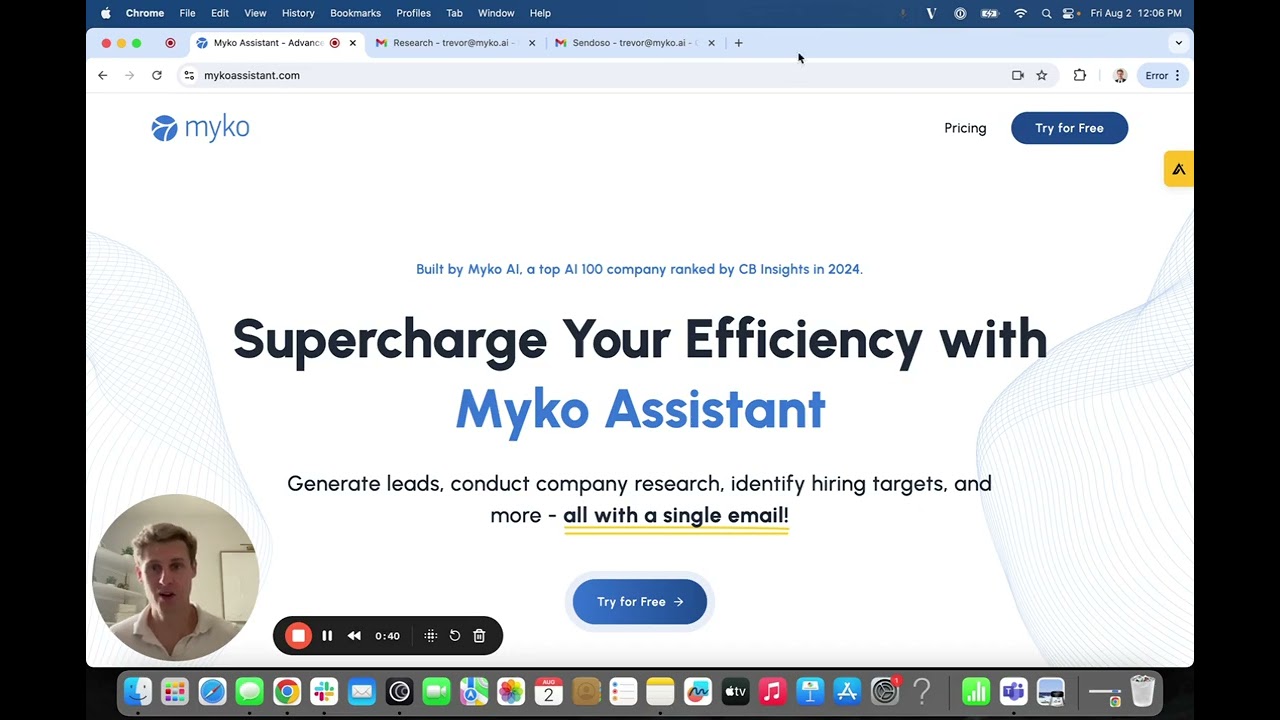Restart the recording with the circular arrow
This screenshot has width=1280, height=720.
(455, 636)
